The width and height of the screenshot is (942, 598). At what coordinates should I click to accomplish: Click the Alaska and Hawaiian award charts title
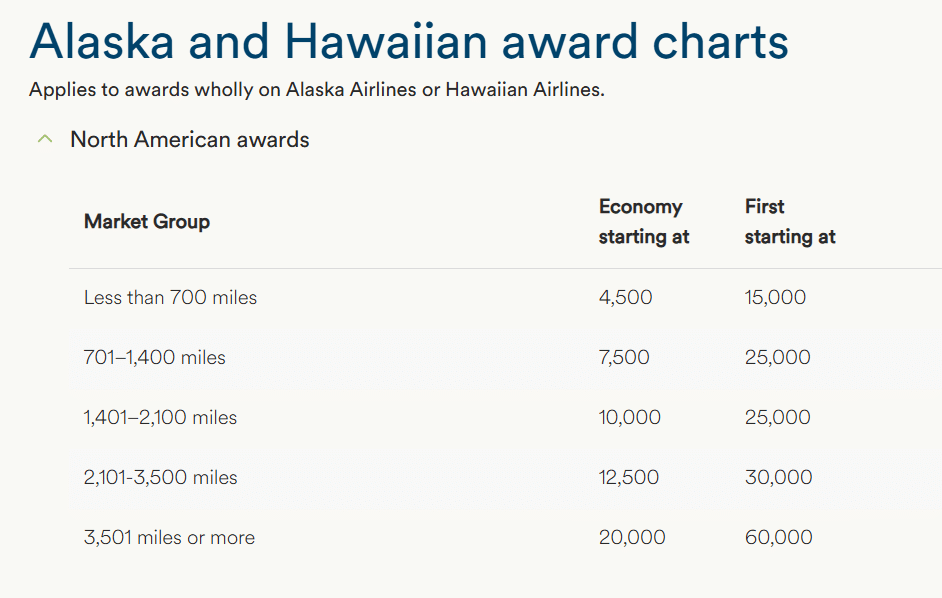pos(408,41)
